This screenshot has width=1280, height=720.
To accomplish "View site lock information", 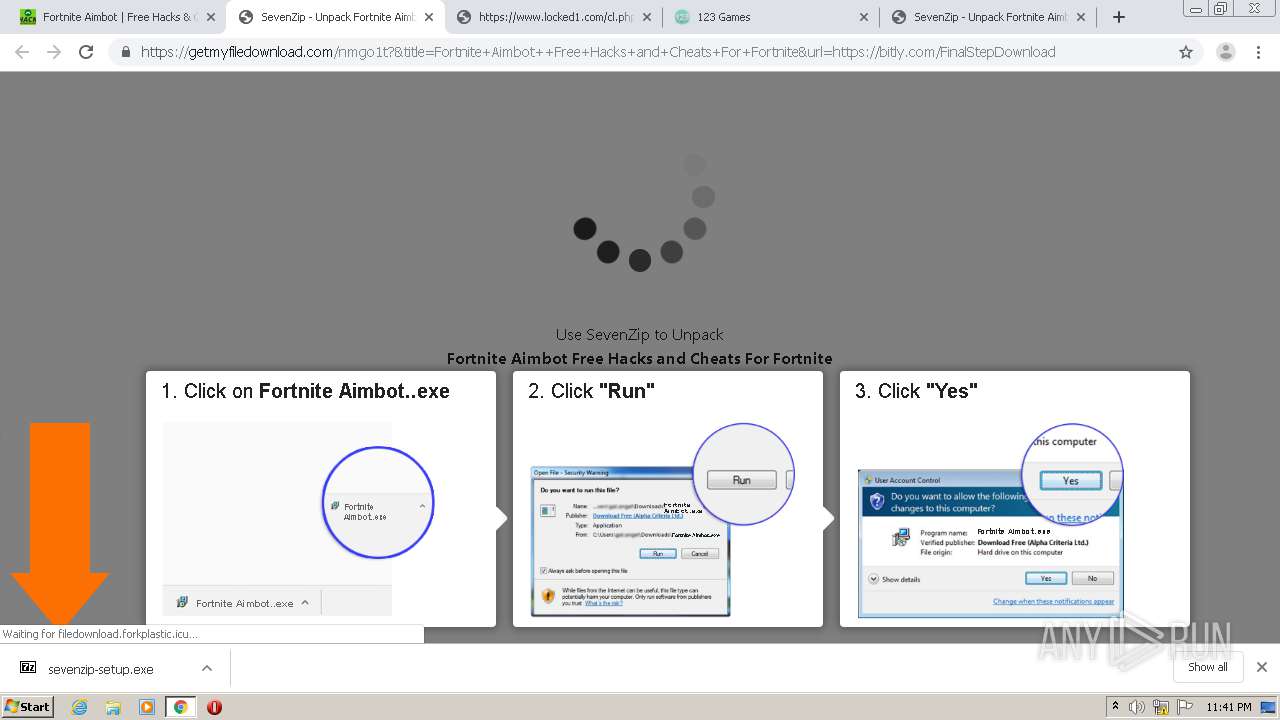I will (126, 52).
